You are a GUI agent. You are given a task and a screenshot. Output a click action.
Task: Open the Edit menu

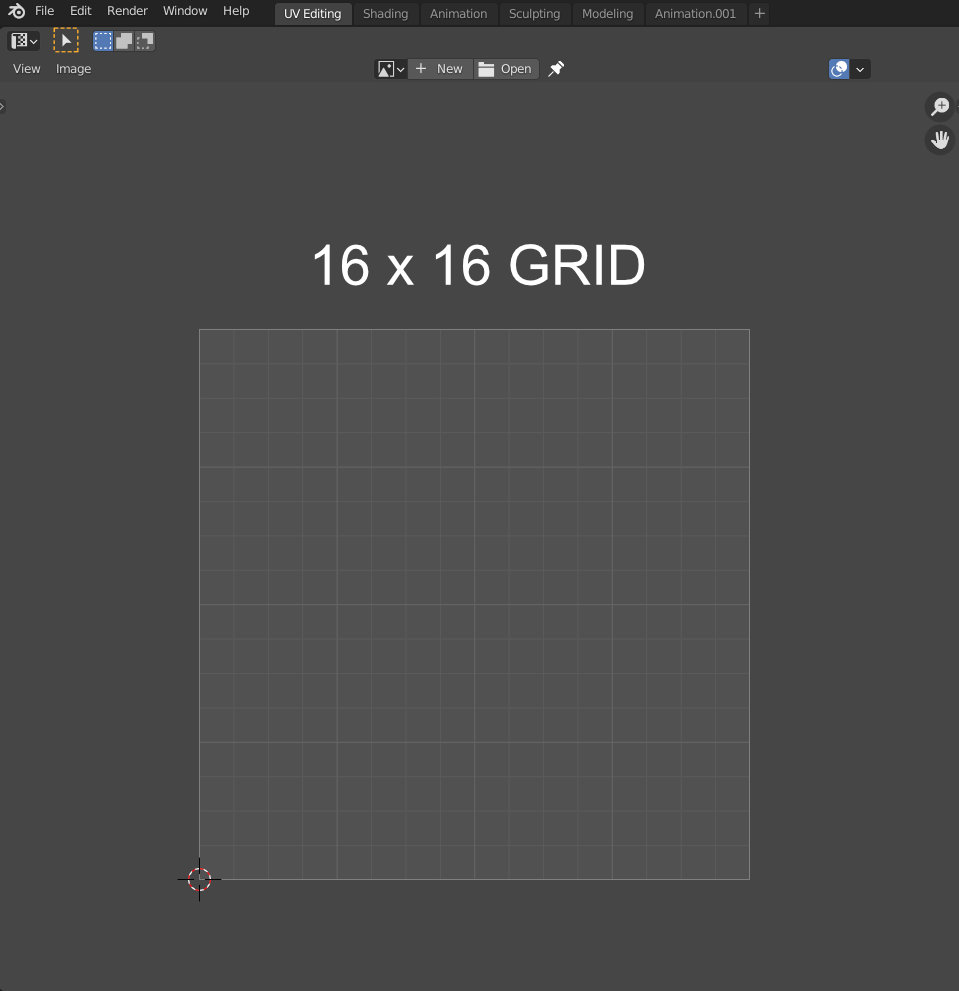(80, 11)
